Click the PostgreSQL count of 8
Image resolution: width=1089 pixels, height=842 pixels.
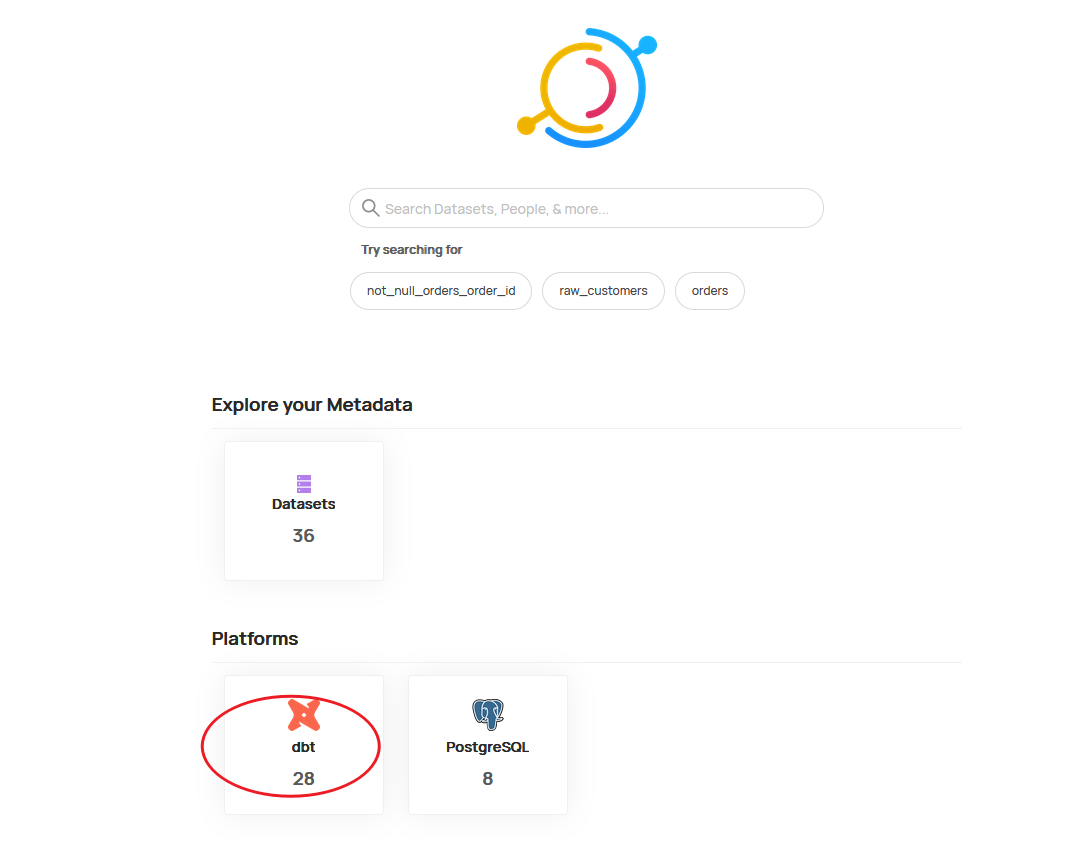[x=487, y=777]
